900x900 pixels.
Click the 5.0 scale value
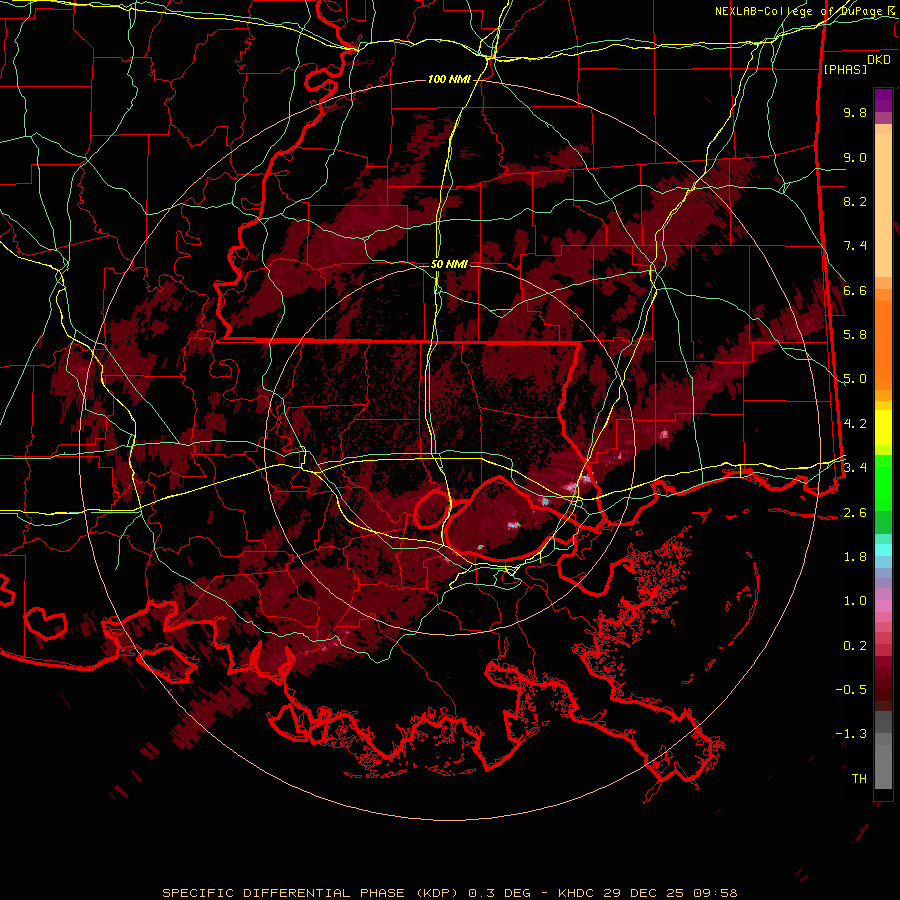click(x=855, y=379)
